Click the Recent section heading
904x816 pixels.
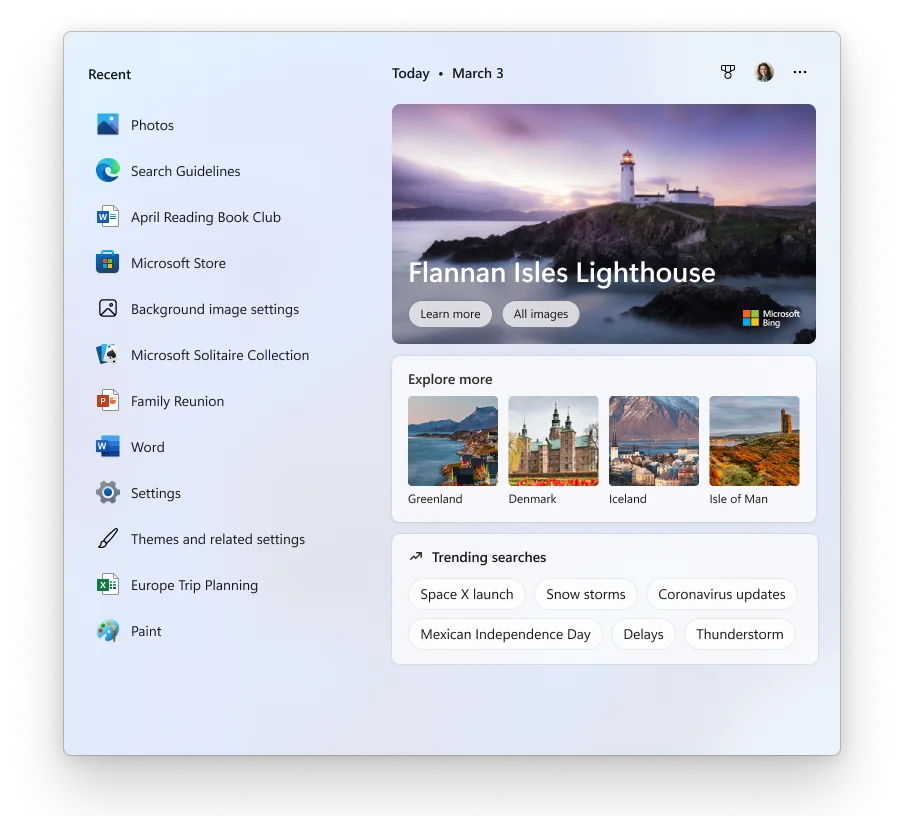click(x=110, y=74)
